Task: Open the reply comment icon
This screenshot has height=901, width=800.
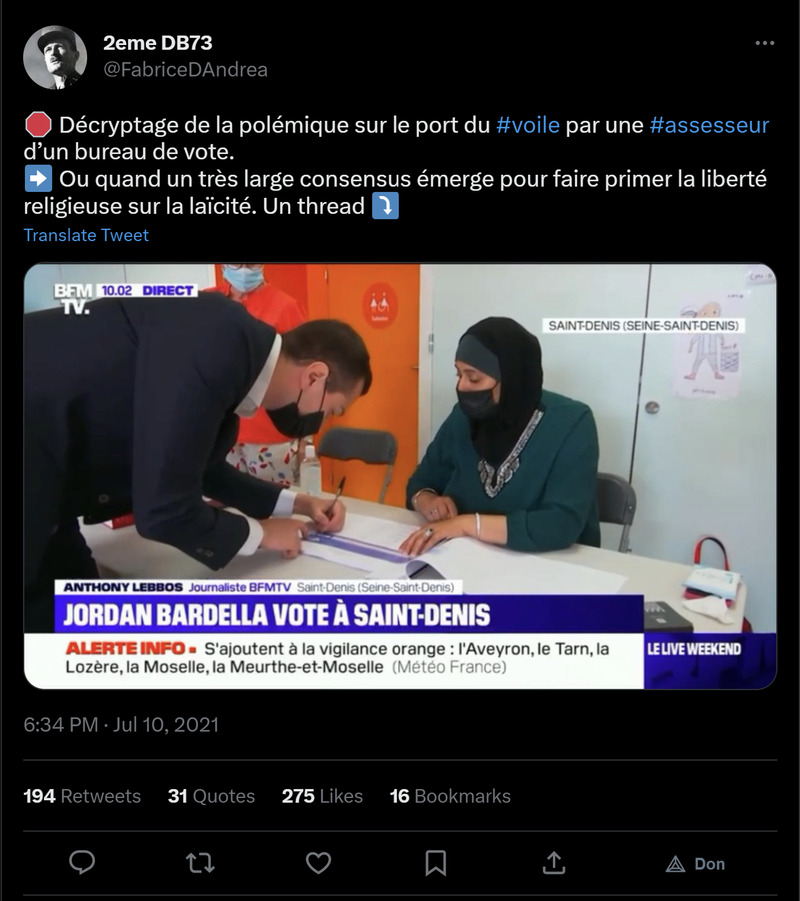Action: pyautogui.click(x=82, y=863)
